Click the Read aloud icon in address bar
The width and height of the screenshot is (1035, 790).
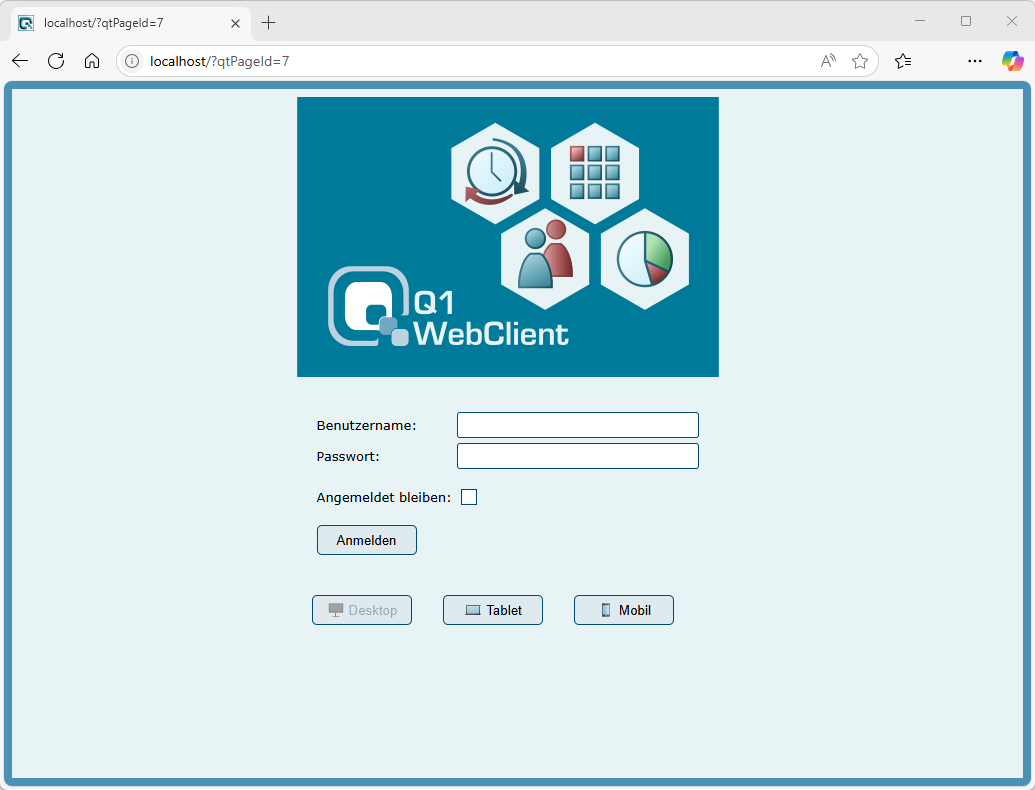pos(828,61)
